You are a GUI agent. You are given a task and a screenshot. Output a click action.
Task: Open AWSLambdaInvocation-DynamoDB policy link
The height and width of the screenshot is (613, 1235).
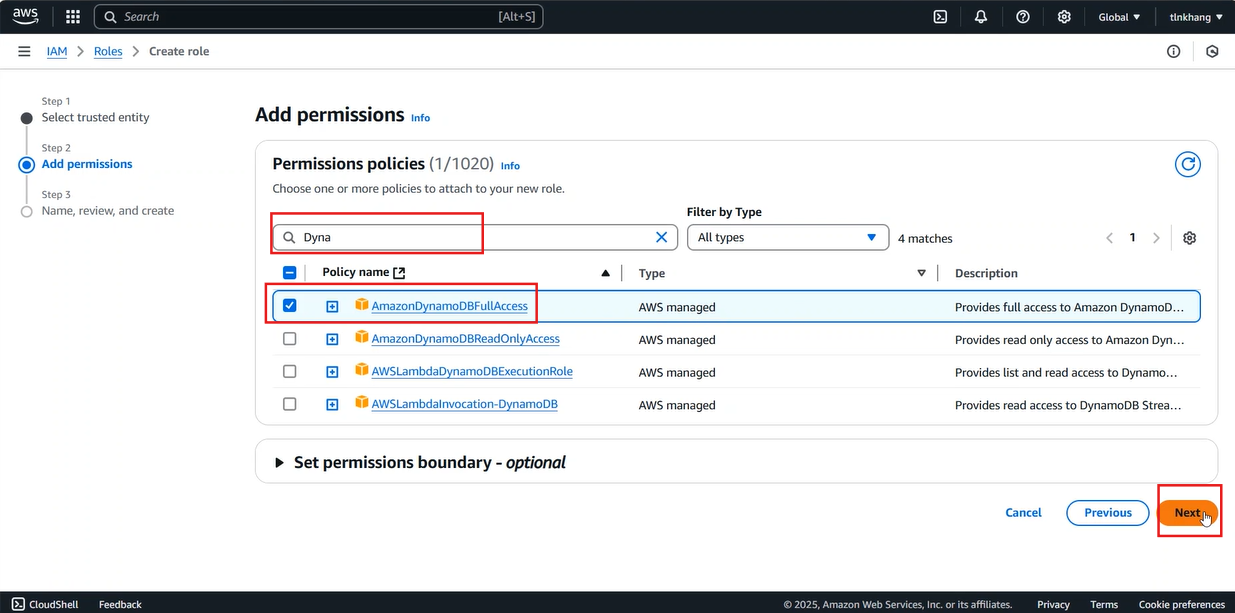click(464, 404)
